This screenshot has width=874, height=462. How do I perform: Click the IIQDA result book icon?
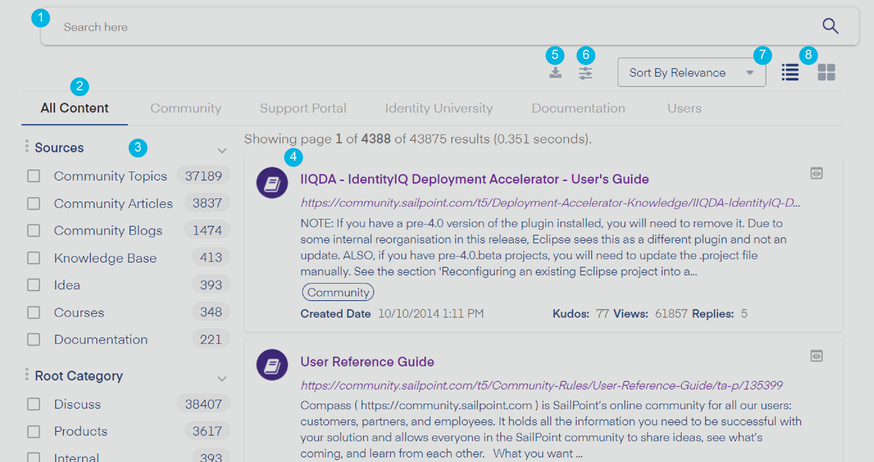(x=273, y=182)
